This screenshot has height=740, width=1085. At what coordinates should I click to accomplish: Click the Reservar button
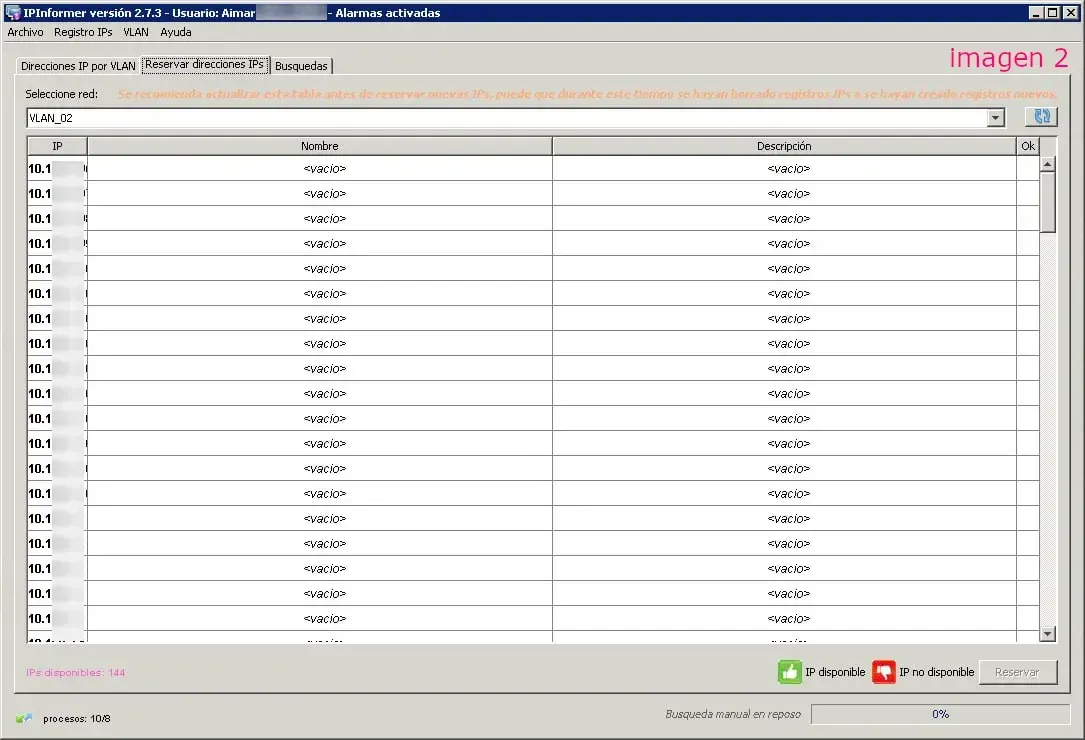click(1018, 672)
